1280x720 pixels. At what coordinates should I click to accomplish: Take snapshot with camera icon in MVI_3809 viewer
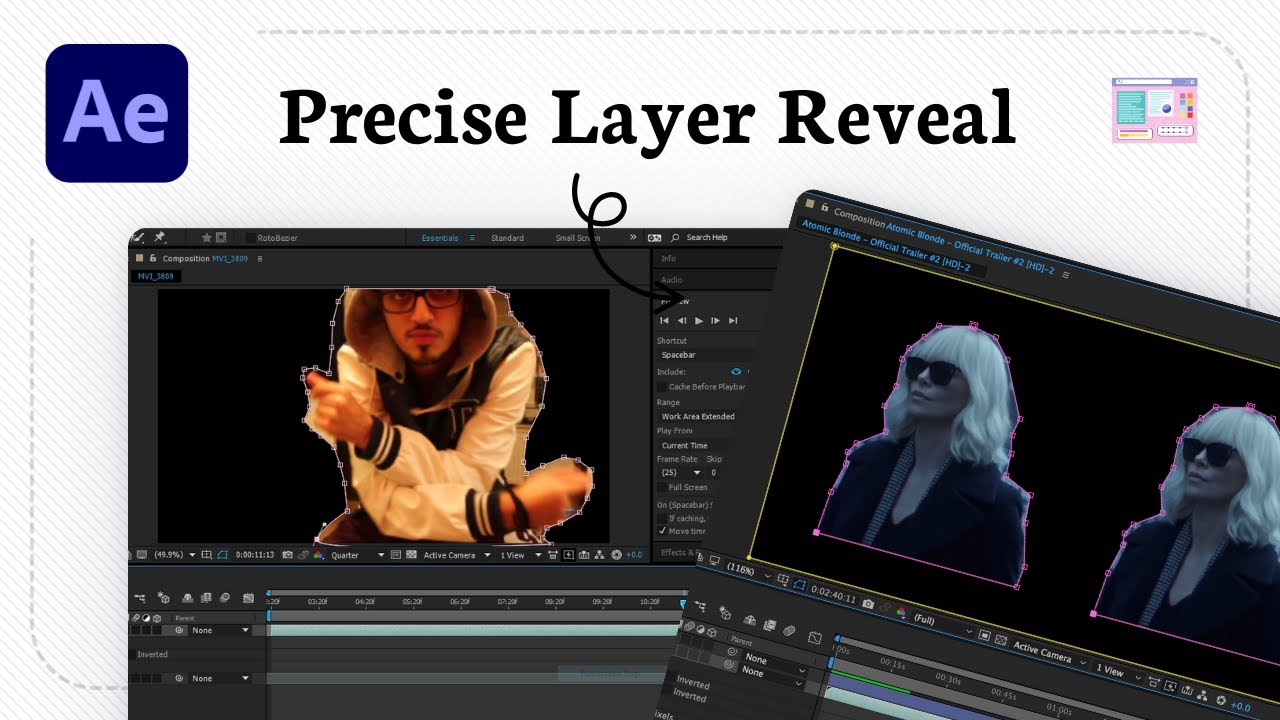point(287,555)
